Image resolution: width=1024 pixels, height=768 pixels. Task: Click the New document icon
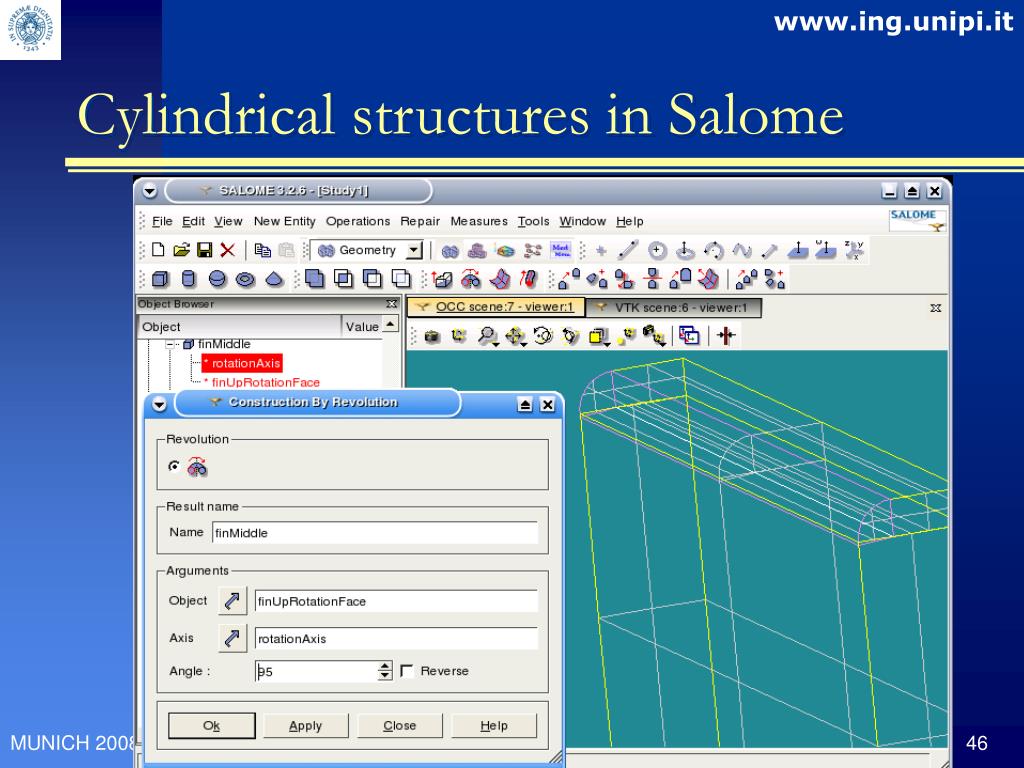point(158,250)
